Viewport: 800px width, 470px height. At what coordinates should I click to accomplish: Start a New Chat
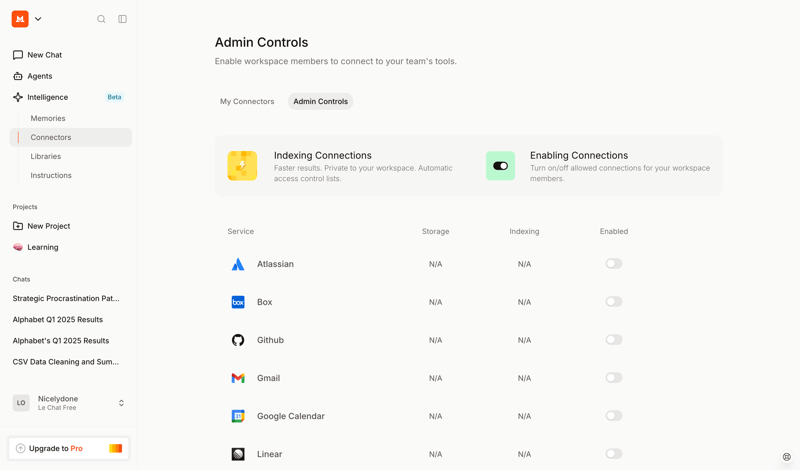click(44, 55)
